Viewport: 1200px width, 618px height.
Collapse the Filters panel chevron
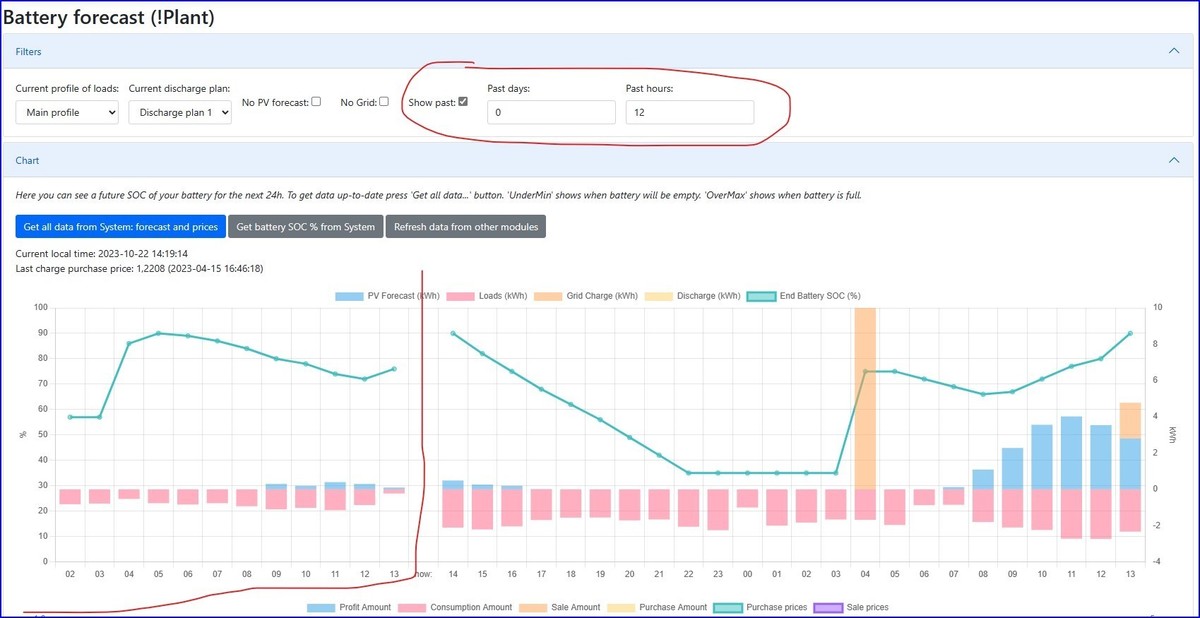[1174, 51]
